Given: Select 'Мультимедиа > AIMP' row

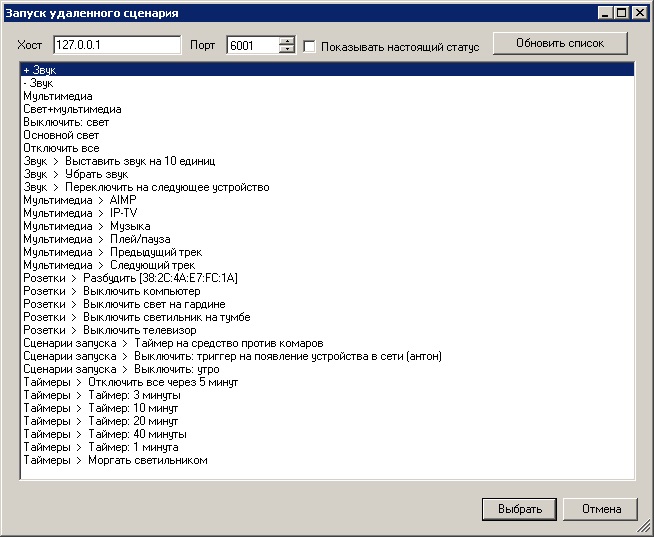Looking at the screenshot, I should [x=327, y=200].
